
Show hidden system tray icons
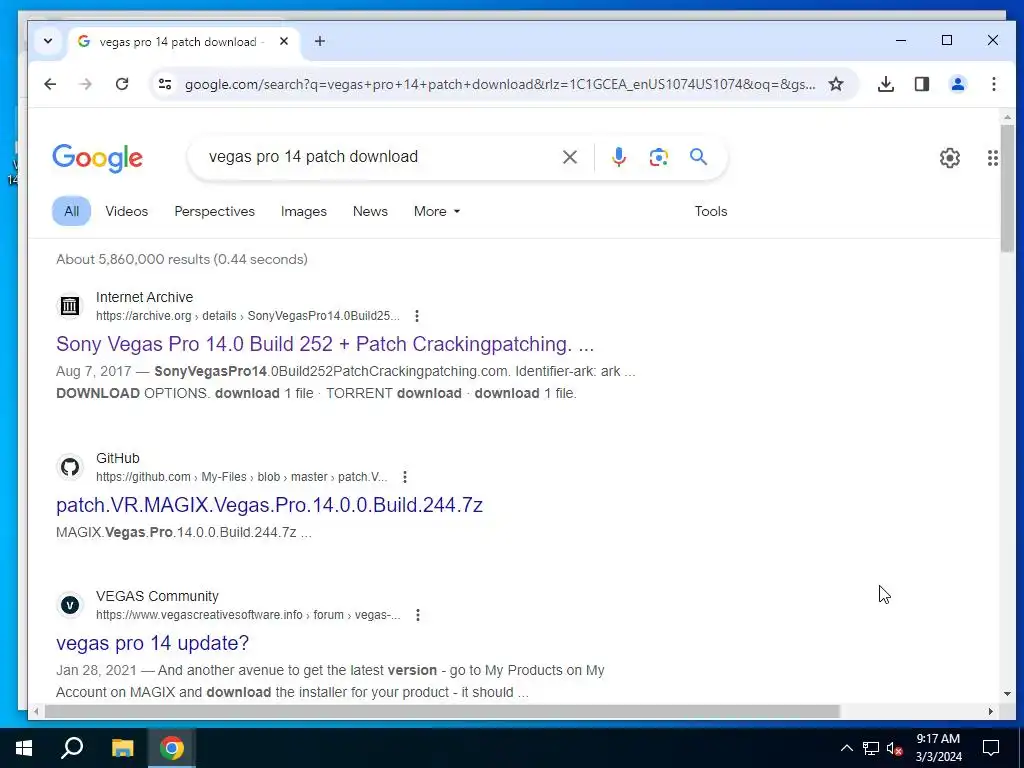(846, 748)
